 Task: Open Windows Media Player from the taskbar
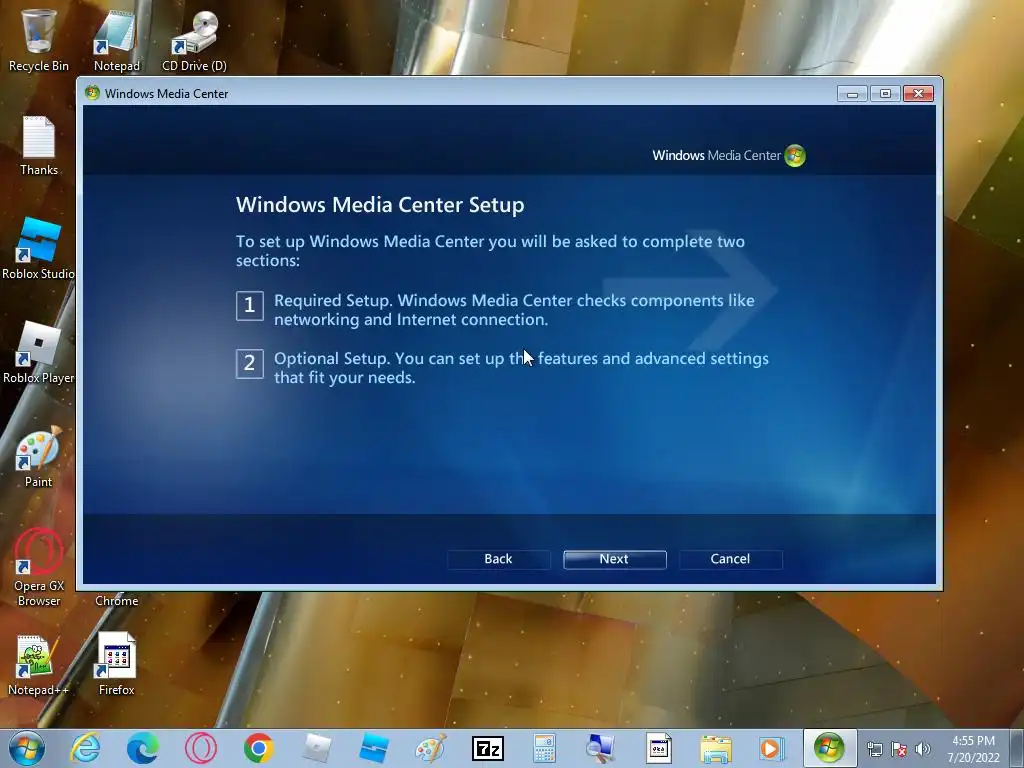coord(771,748)
